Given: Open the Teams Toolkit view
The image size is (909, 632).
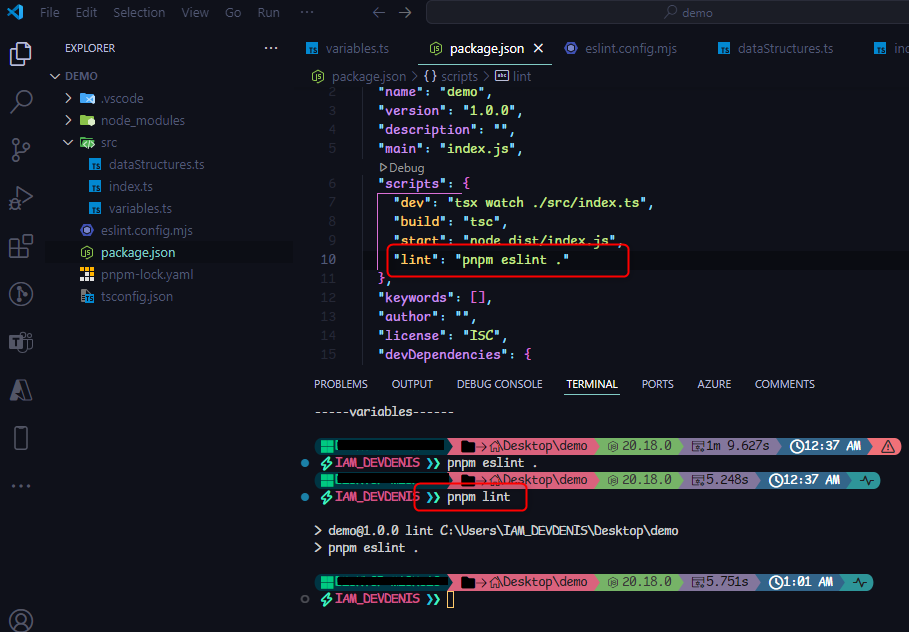Looking at the screenshot, I should pos(21,342).
